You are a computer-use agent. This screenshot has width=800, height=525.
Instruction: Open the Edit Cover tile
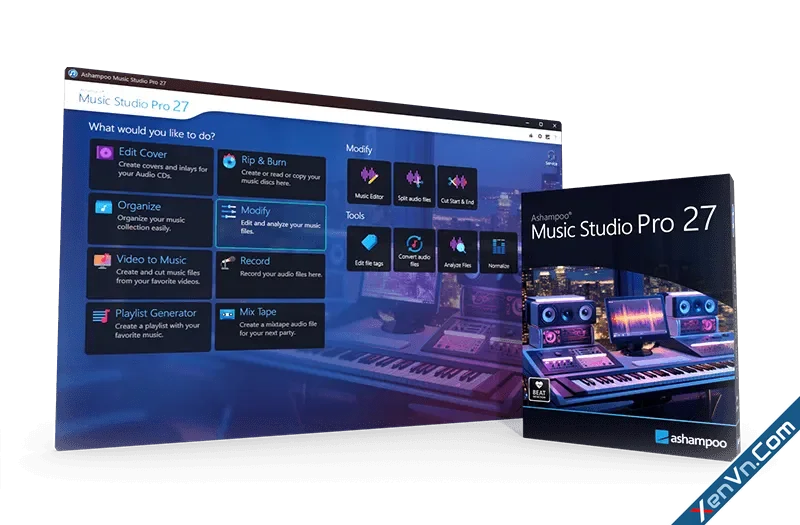click(x=152, y=166)
